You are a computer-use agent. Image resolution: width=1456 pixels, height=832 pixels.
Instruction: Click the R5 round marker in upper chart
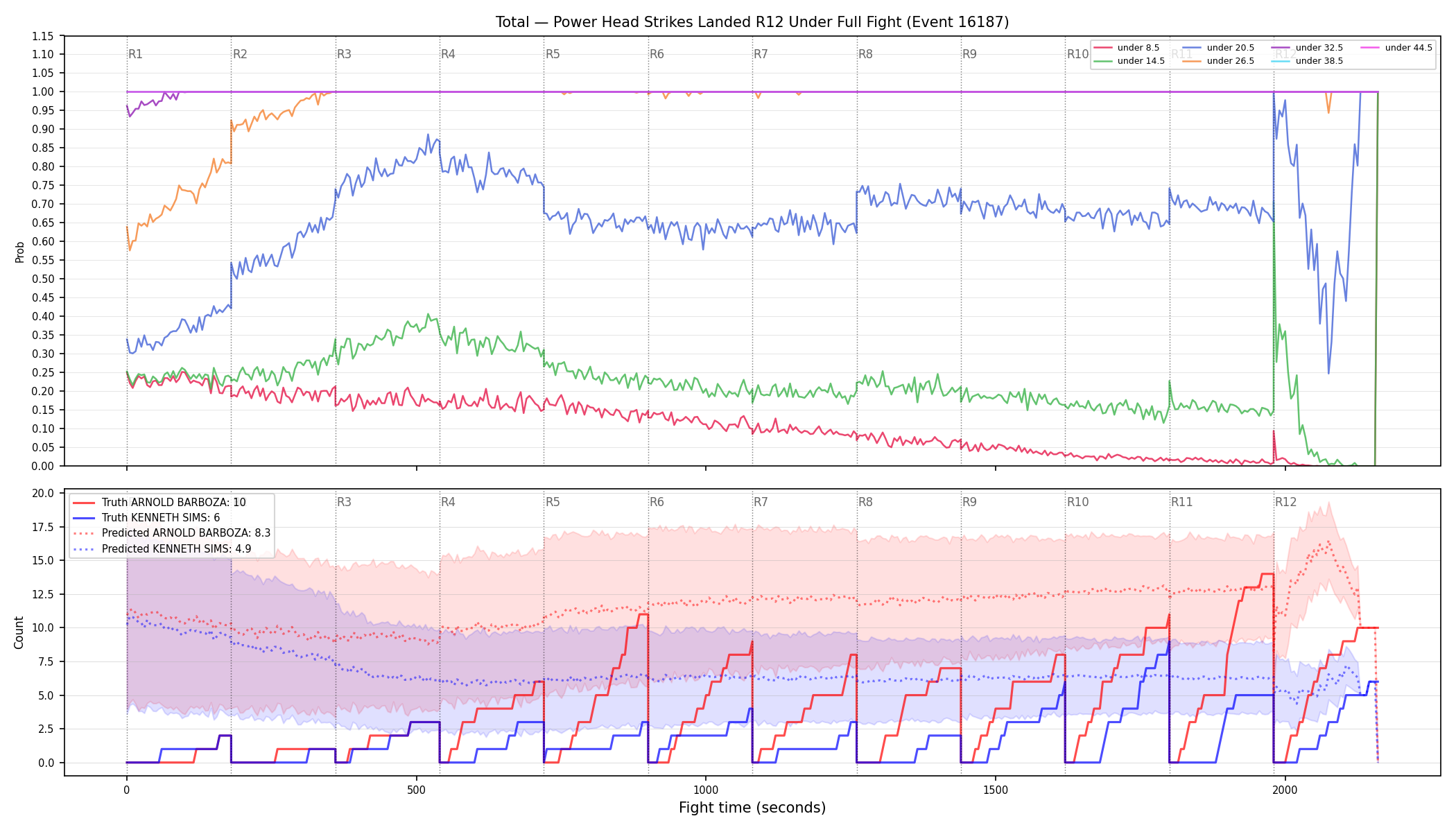point(553,54)
